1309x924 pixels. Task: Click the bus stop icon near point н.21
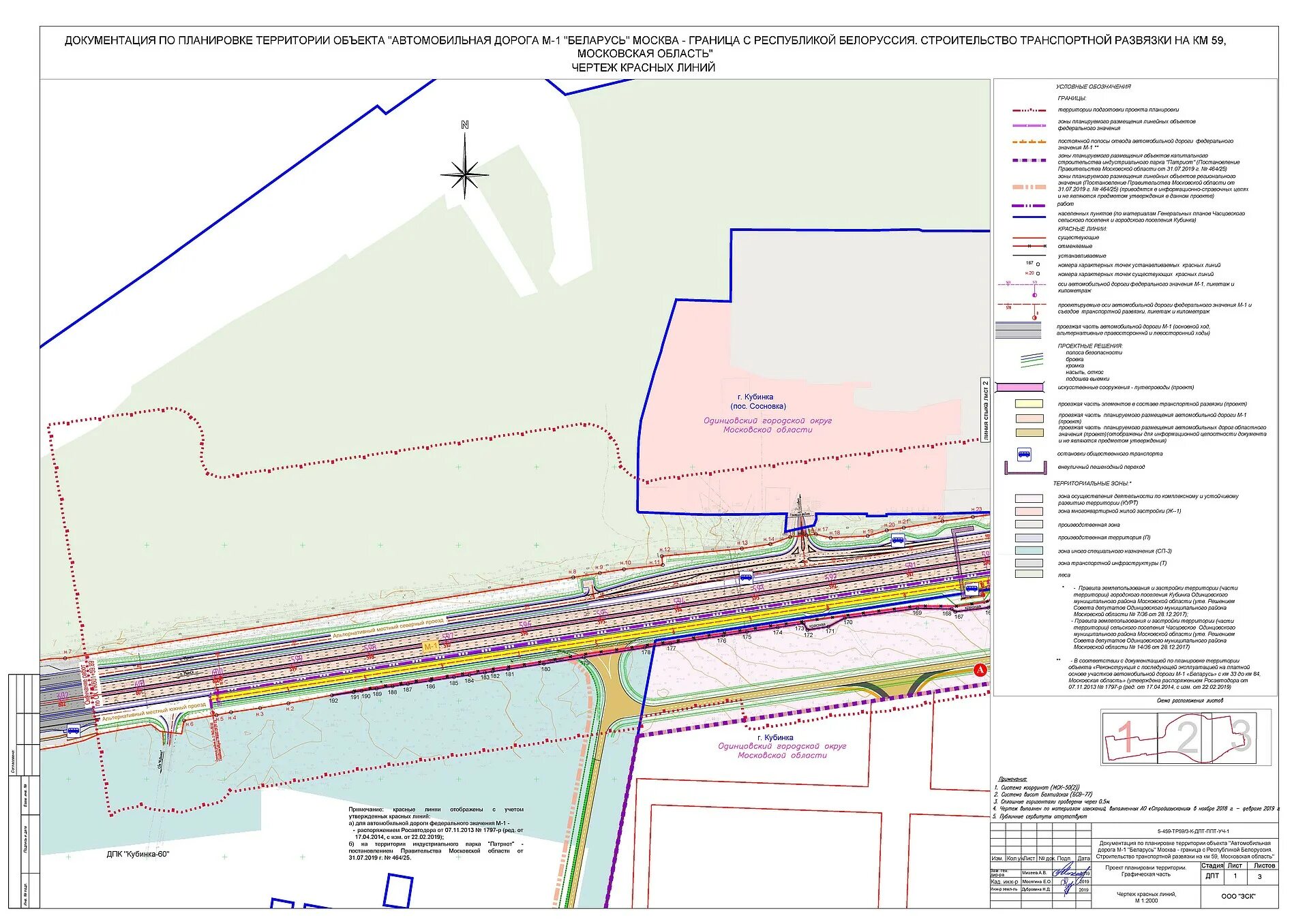tap(898, 540)
